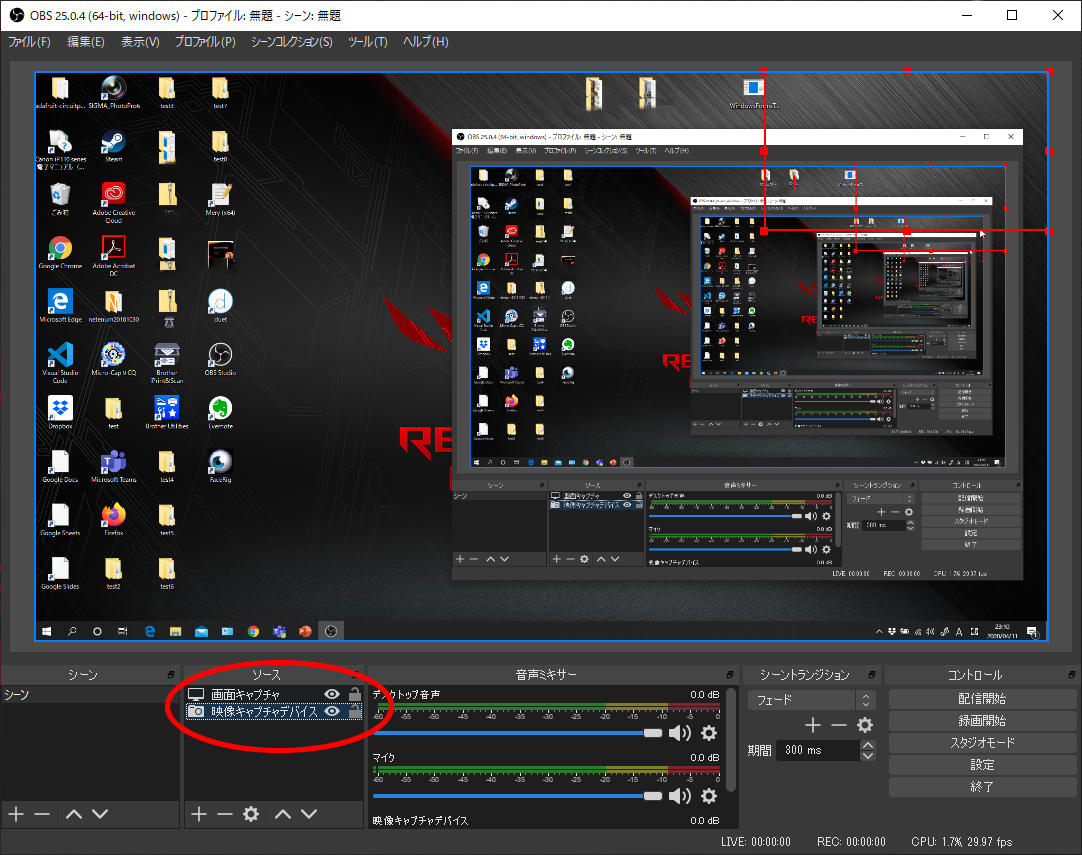The image size is (1082, 855).
Task: Click the Google Chrome desktop icon in the preview
Action: (60, 252)
